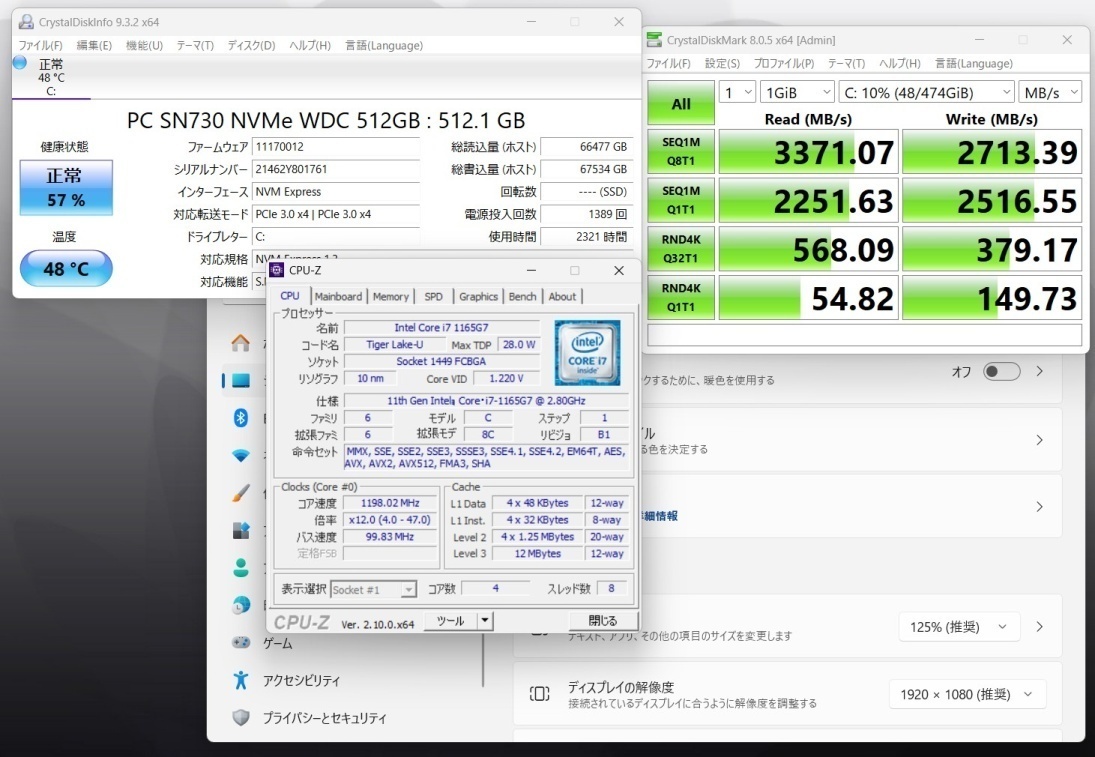Open the C: 10% (48/474GiB) drive dropdown
This screenshot has width=1095, height=757.
[927, 92]
